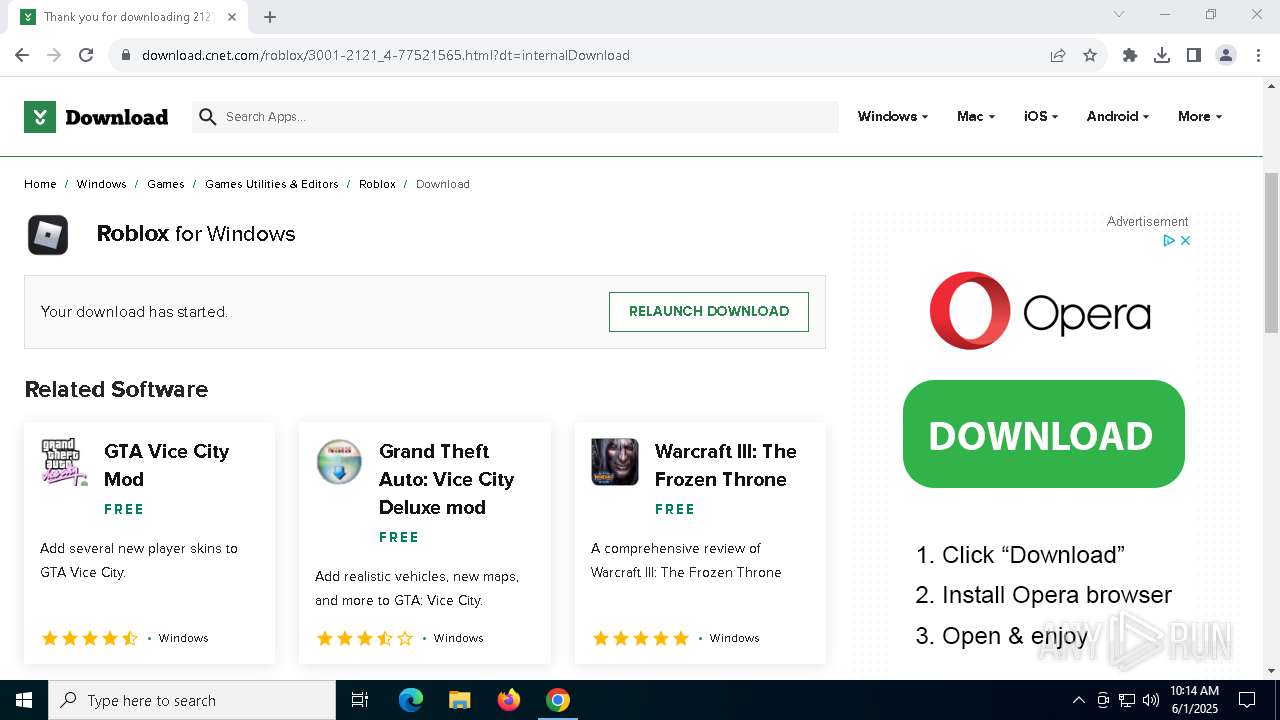
Task: Open the Warcraft III Frozen Throne thumbnail
Action: [x=615, y=462]
